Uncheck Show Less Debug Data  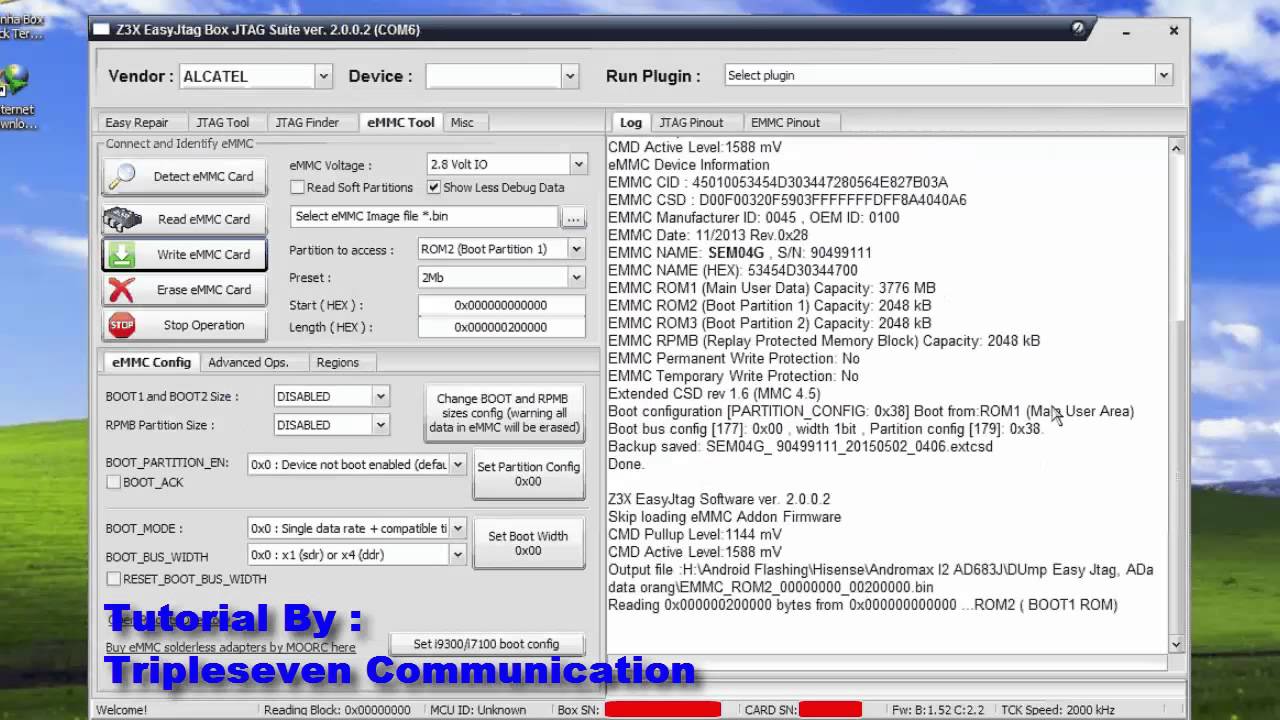[x=434, y=187]
